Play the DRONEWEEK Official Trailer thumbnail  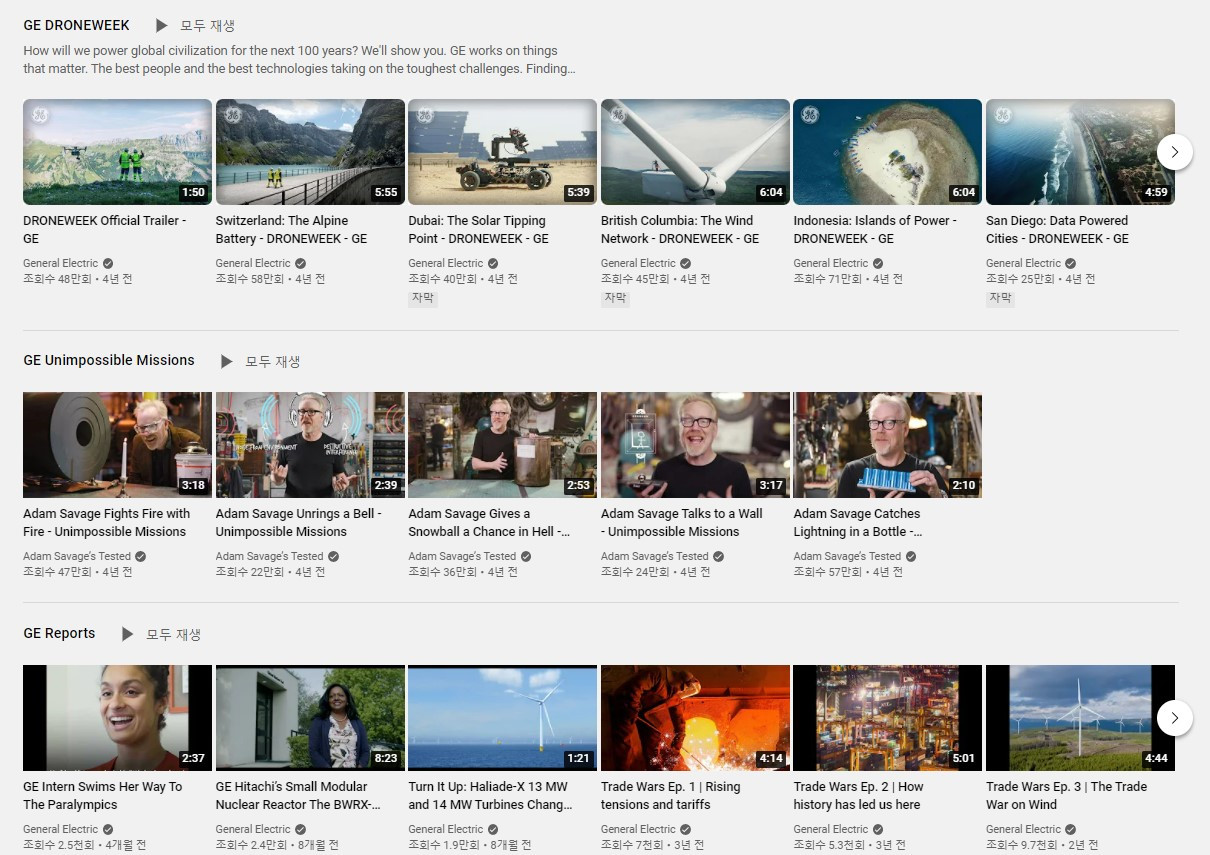click(x=117, y=152)
